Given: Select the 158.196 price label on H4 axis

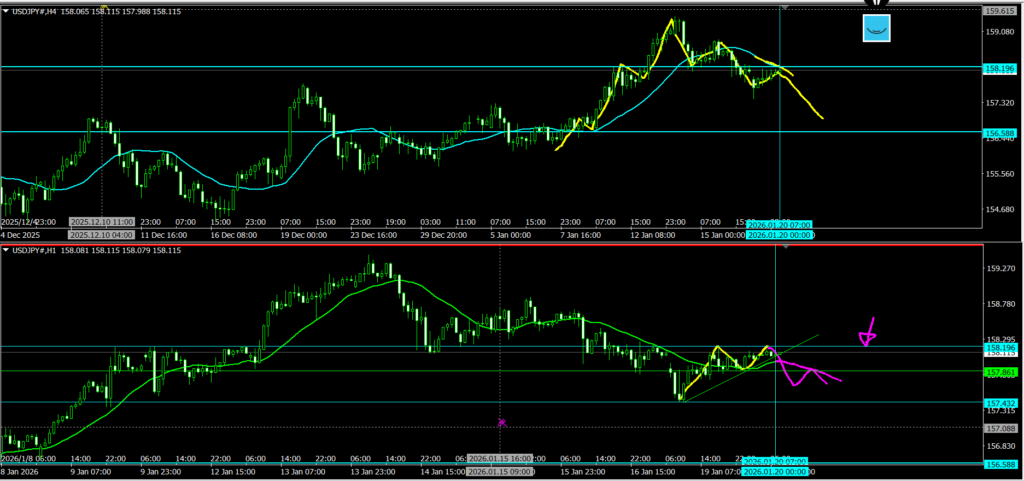Looking at the screenshot, I should [1001, 68].
